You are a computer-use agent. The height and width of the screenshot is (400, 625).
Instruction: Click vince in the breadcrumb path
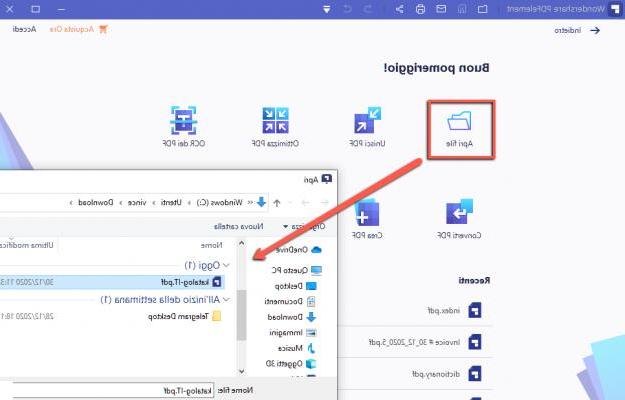pos(137,202)
